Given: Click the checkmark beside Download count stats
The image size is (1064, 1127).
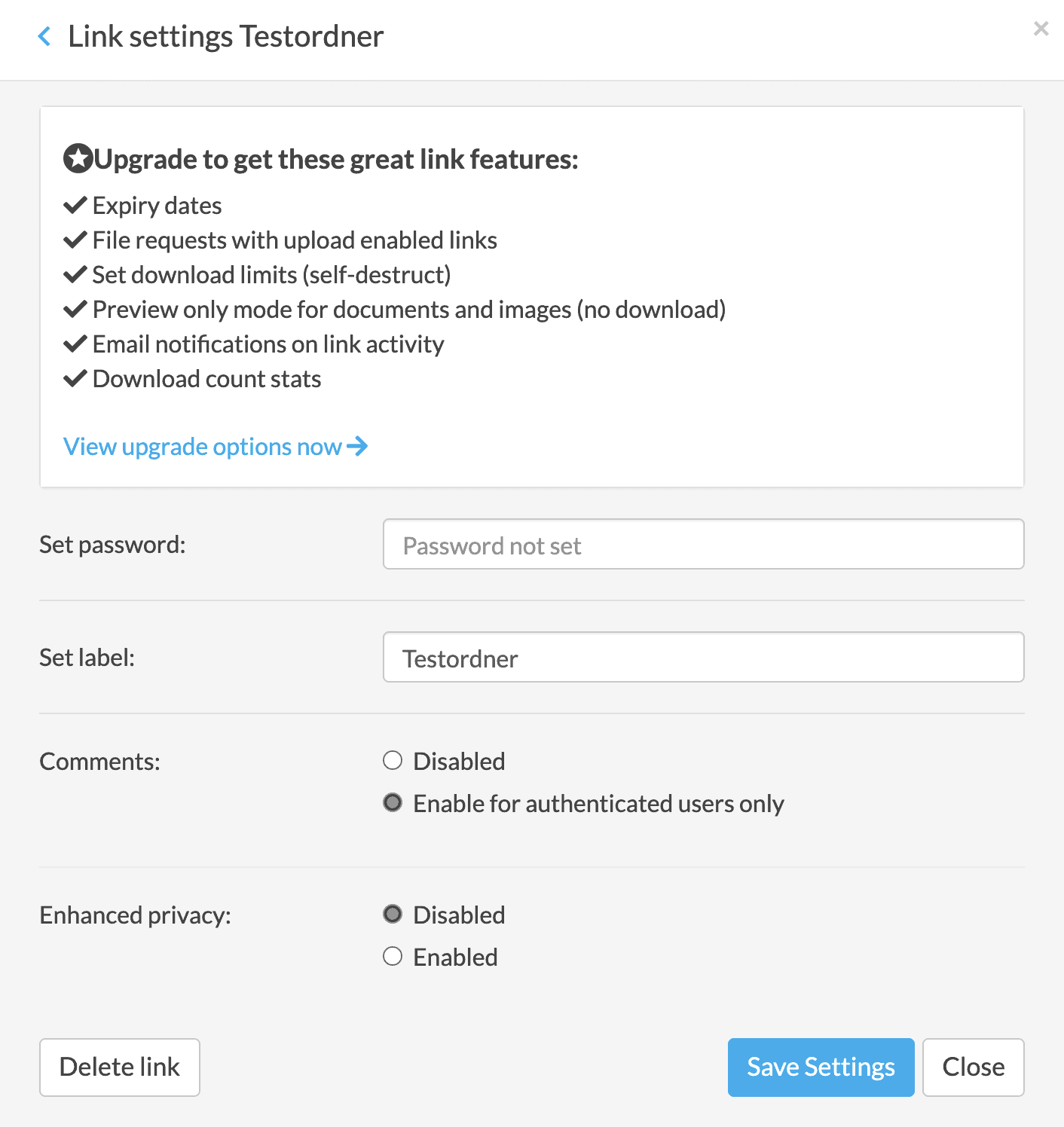Looking at the screenshot, I should tap(75, 378).
